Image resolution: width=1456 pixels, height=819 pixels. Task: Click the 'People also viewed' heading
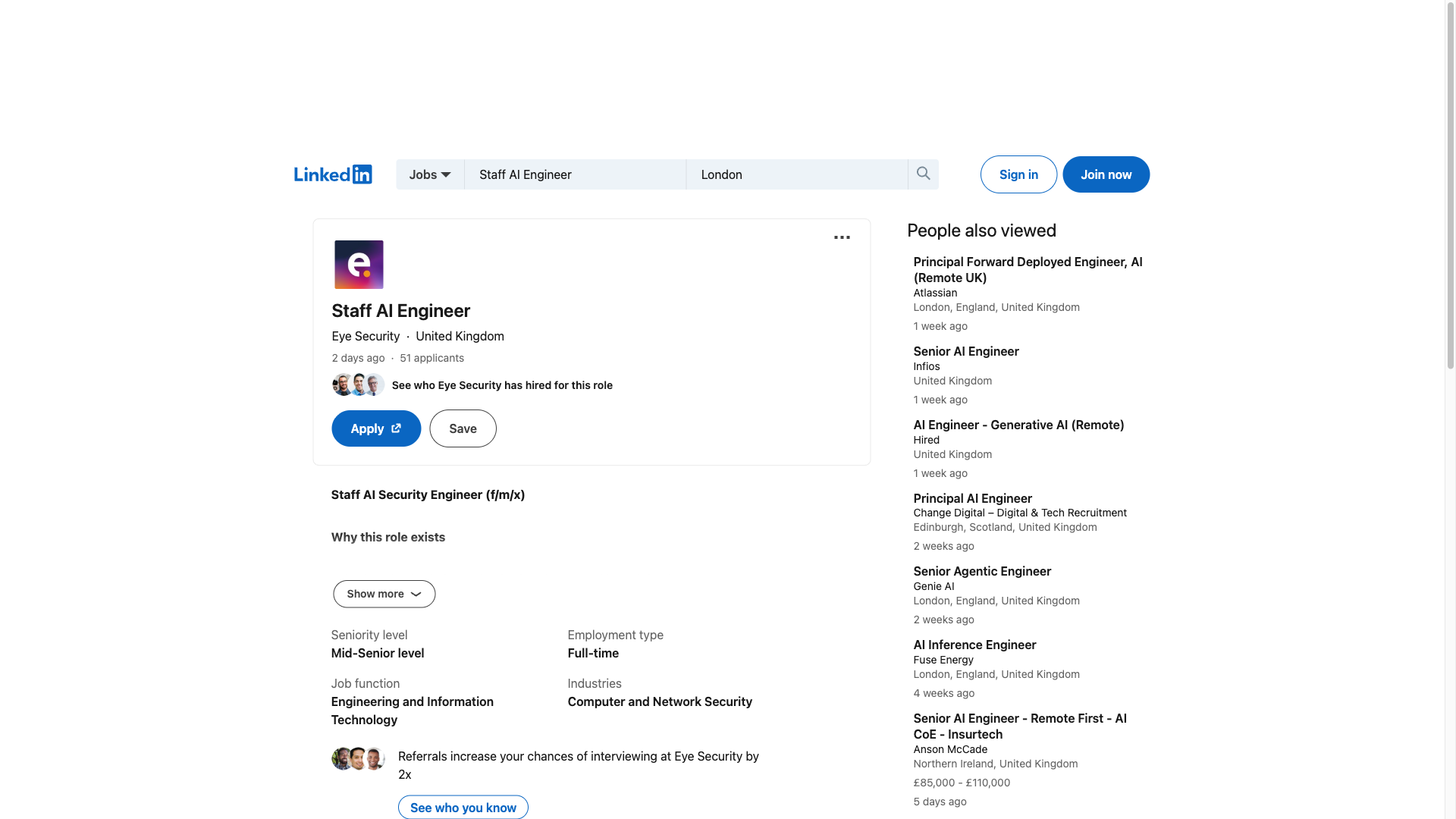(x=981, y=231)
